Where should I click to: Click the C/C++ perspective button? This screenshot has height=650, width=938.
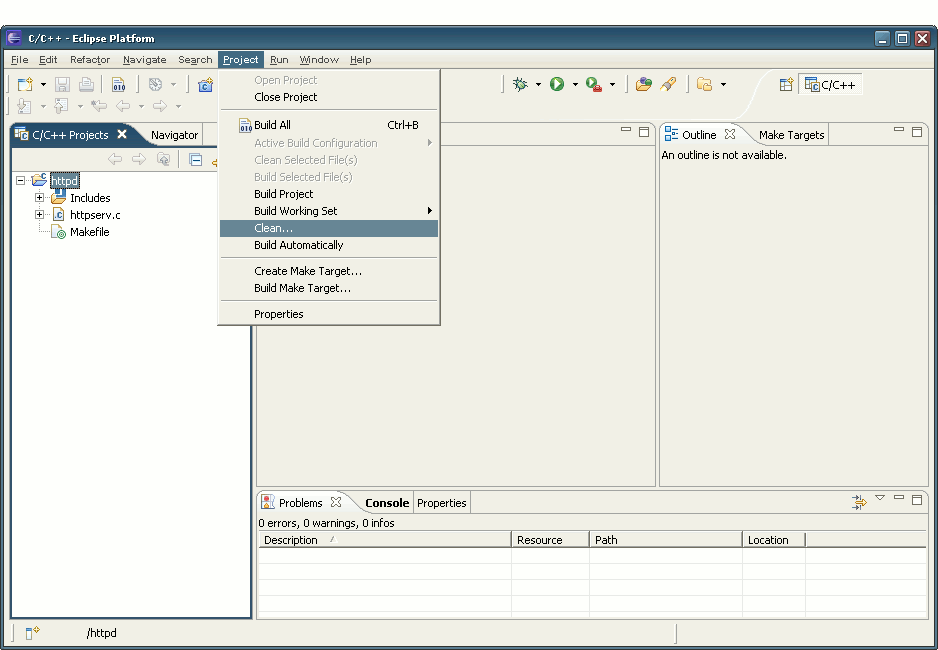[x=830, y=85]
